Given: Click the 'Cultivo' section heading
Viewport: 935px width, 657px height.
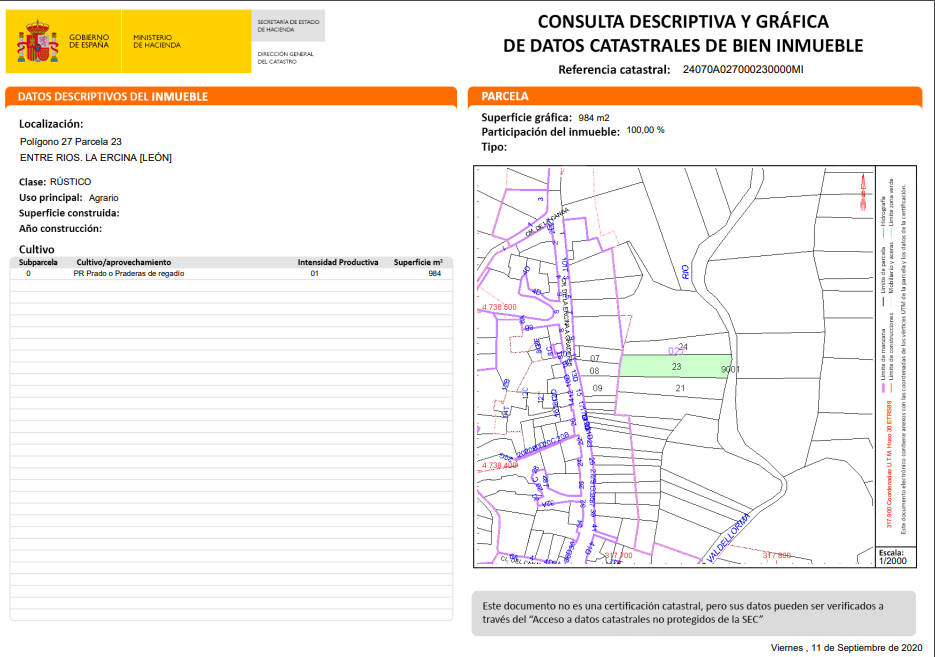Looking at the screenshot, I should pyautogui.click(x=36, y=249).
